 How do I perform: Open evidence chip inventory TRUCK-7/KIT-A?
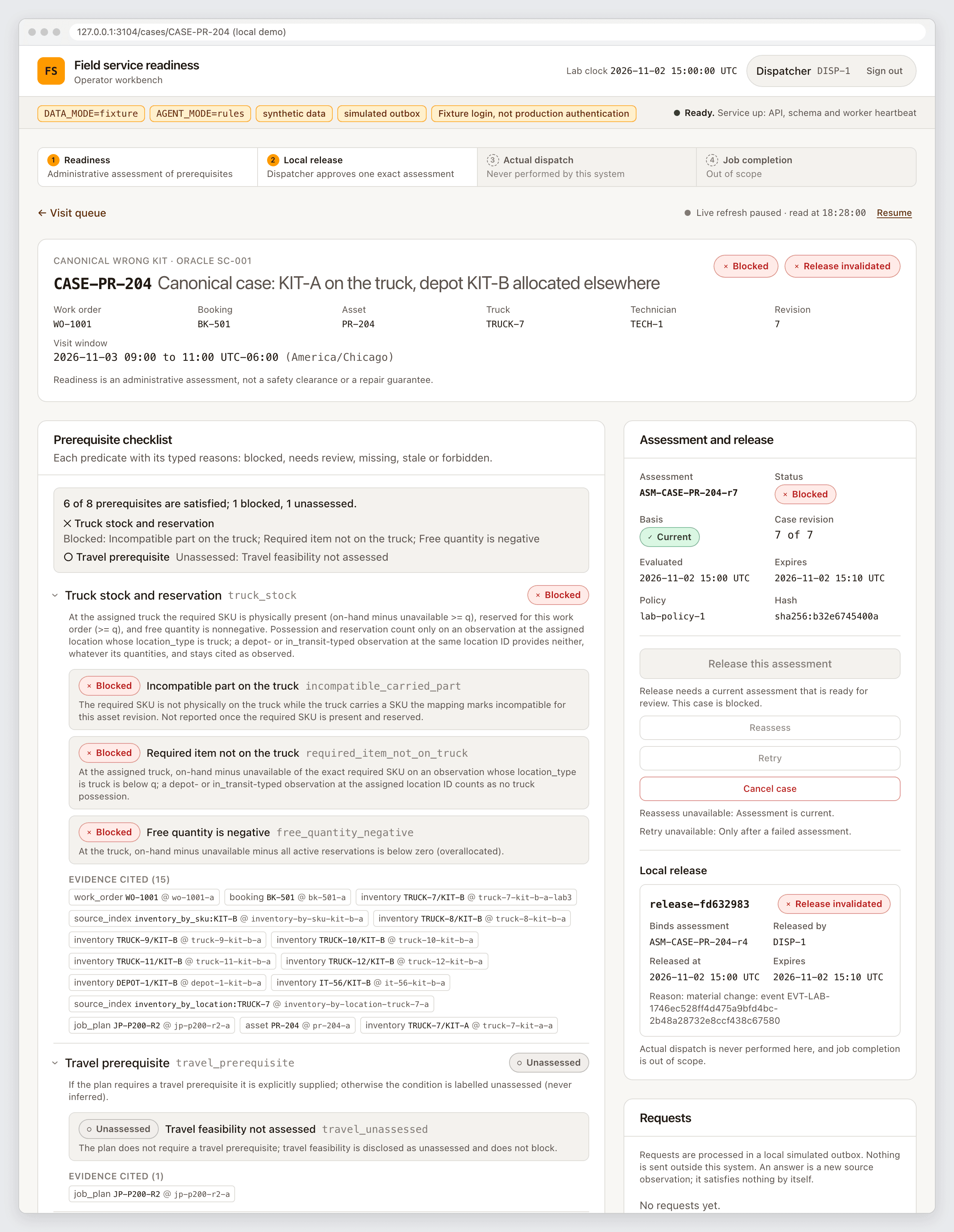coord(459,1026)
